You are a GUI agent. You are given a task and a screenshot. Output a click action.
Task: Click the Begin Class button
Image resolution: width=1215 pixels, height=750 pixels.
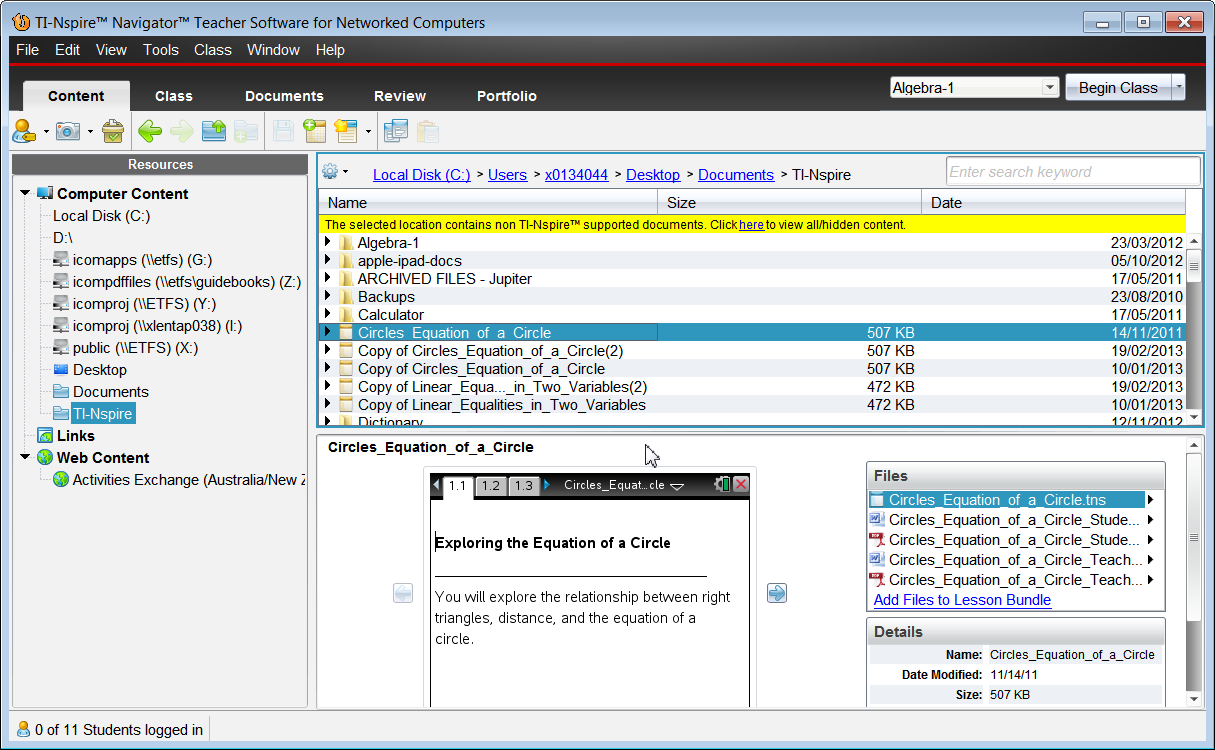click(1117, 88)
